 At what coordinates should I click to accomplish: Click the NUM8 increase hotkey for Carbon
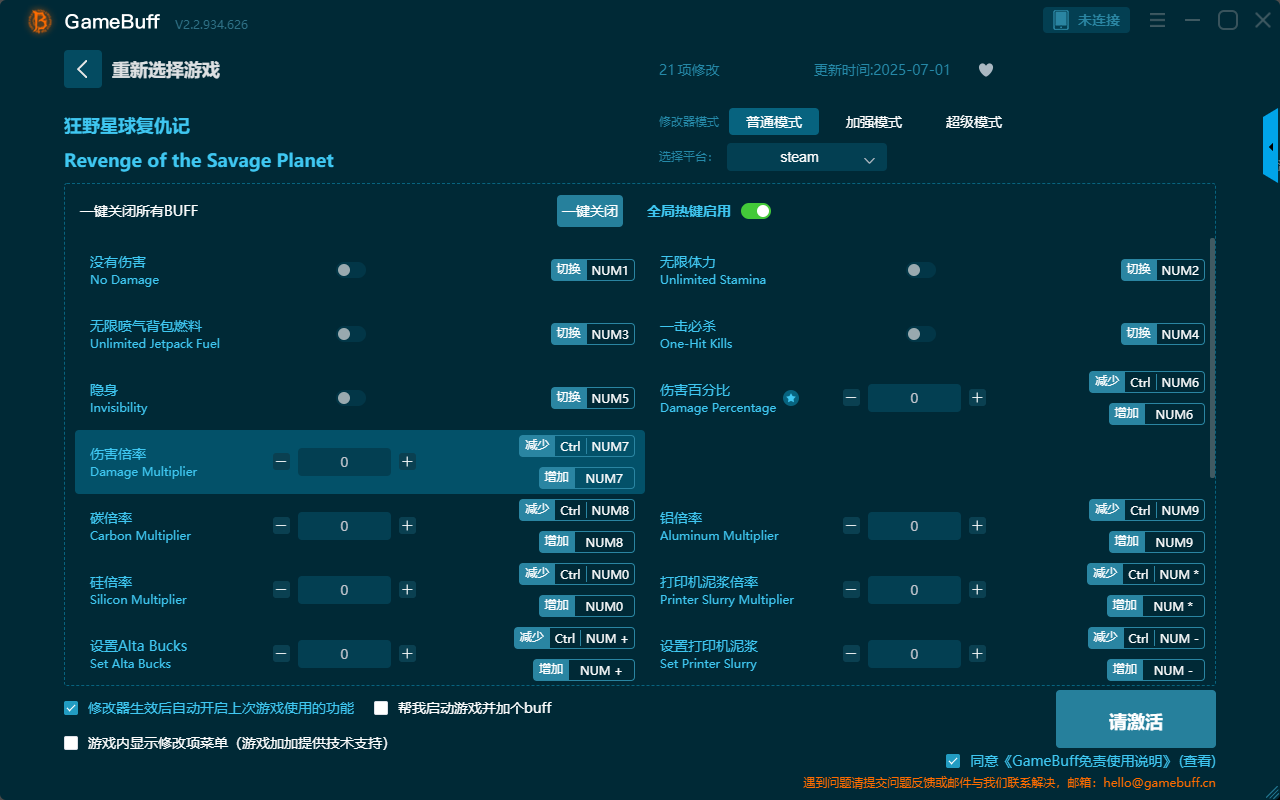tap(587, 542)
